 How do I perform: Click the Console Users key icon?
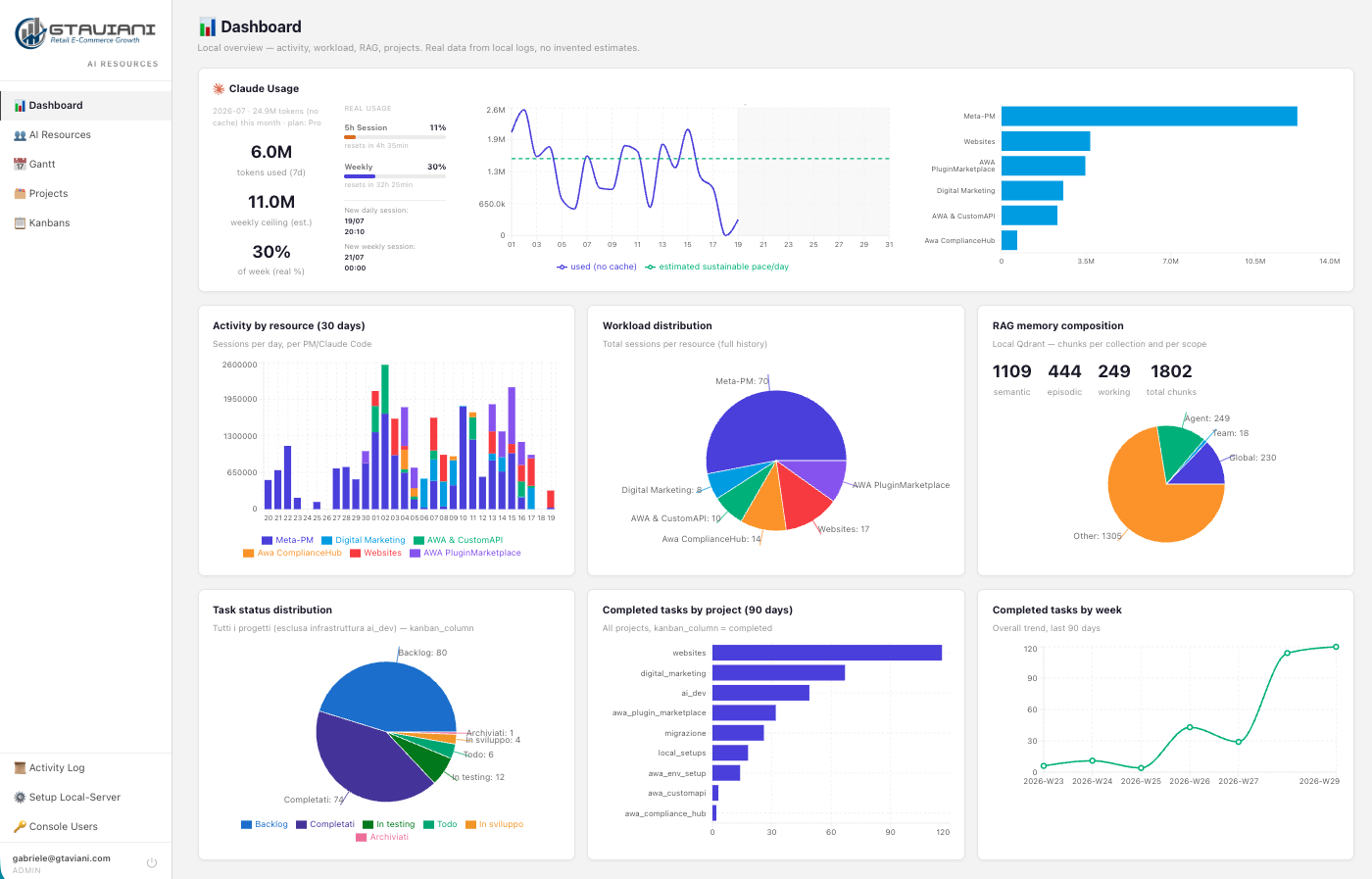pos(20,827)
